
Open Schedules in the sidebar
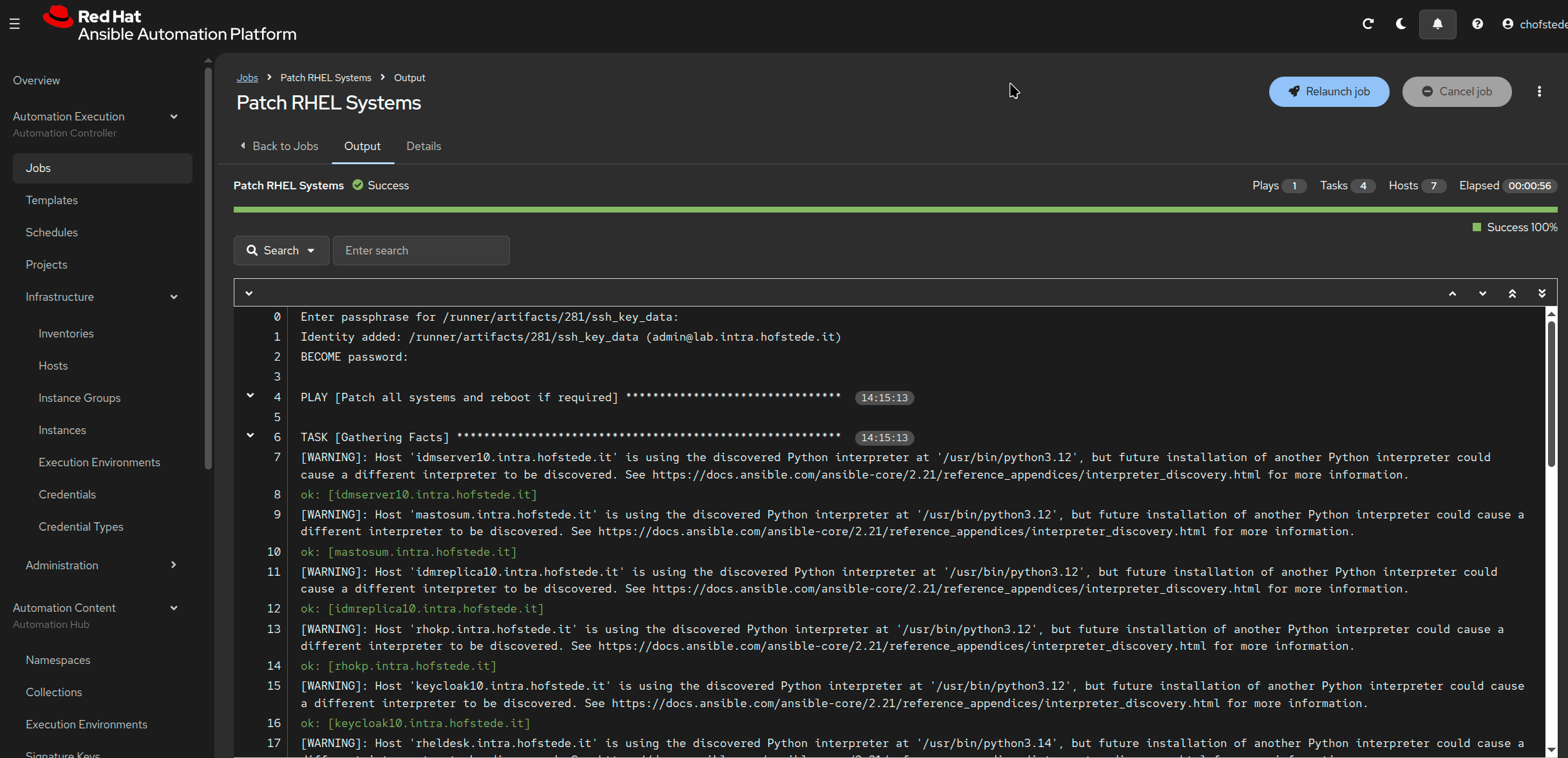pos(52,232)
